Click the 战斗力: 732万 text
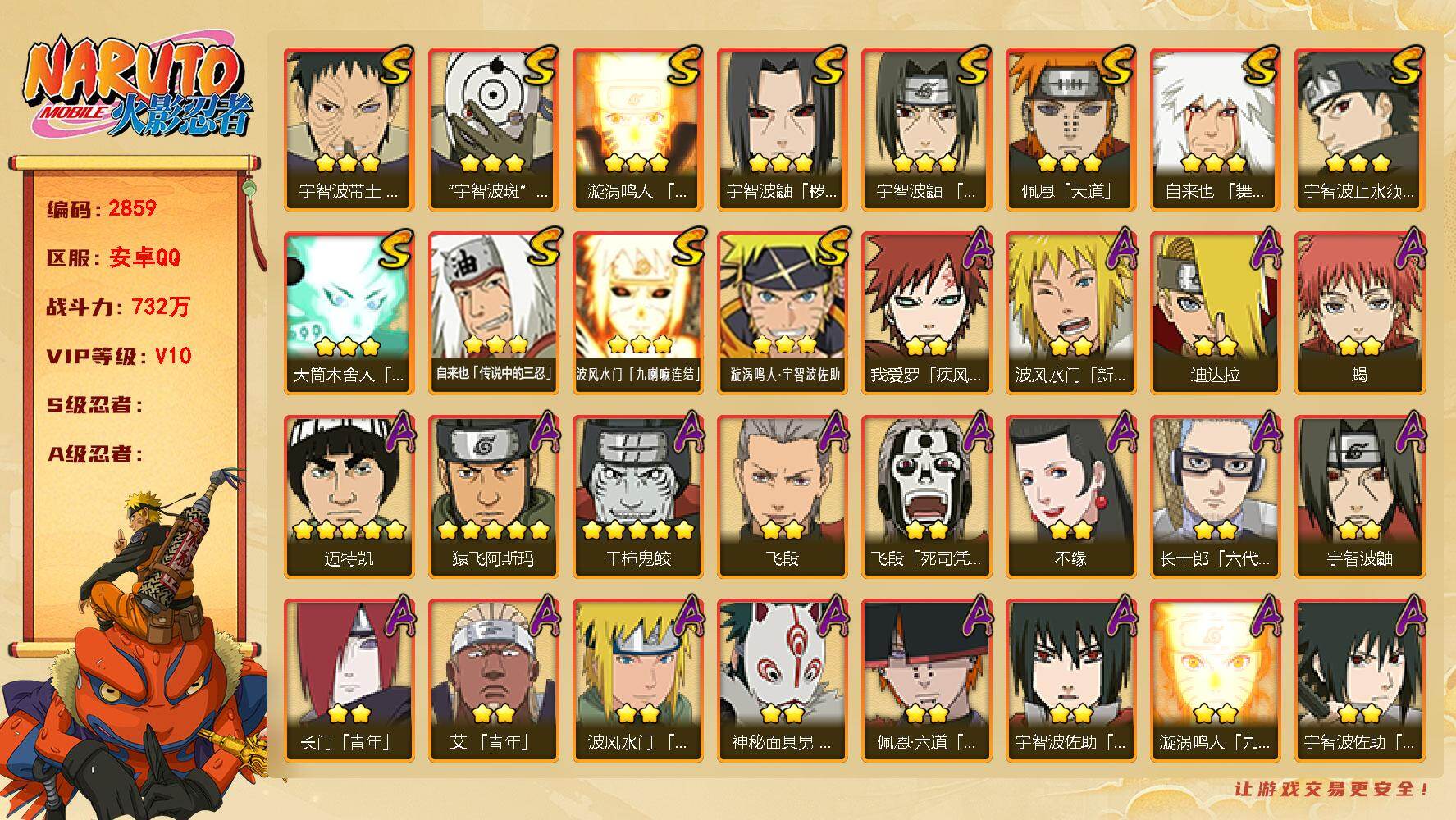This screenshot has width=1456, height=820. click(x=118, y=307)
